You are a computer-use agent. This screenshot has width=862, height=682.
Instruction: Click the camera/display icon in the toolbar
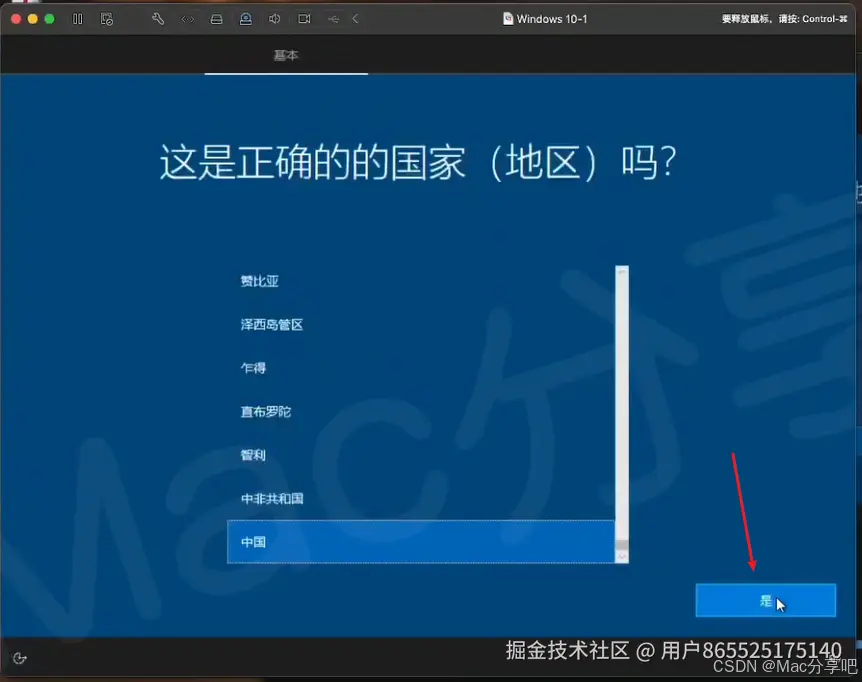coord(304,18)
